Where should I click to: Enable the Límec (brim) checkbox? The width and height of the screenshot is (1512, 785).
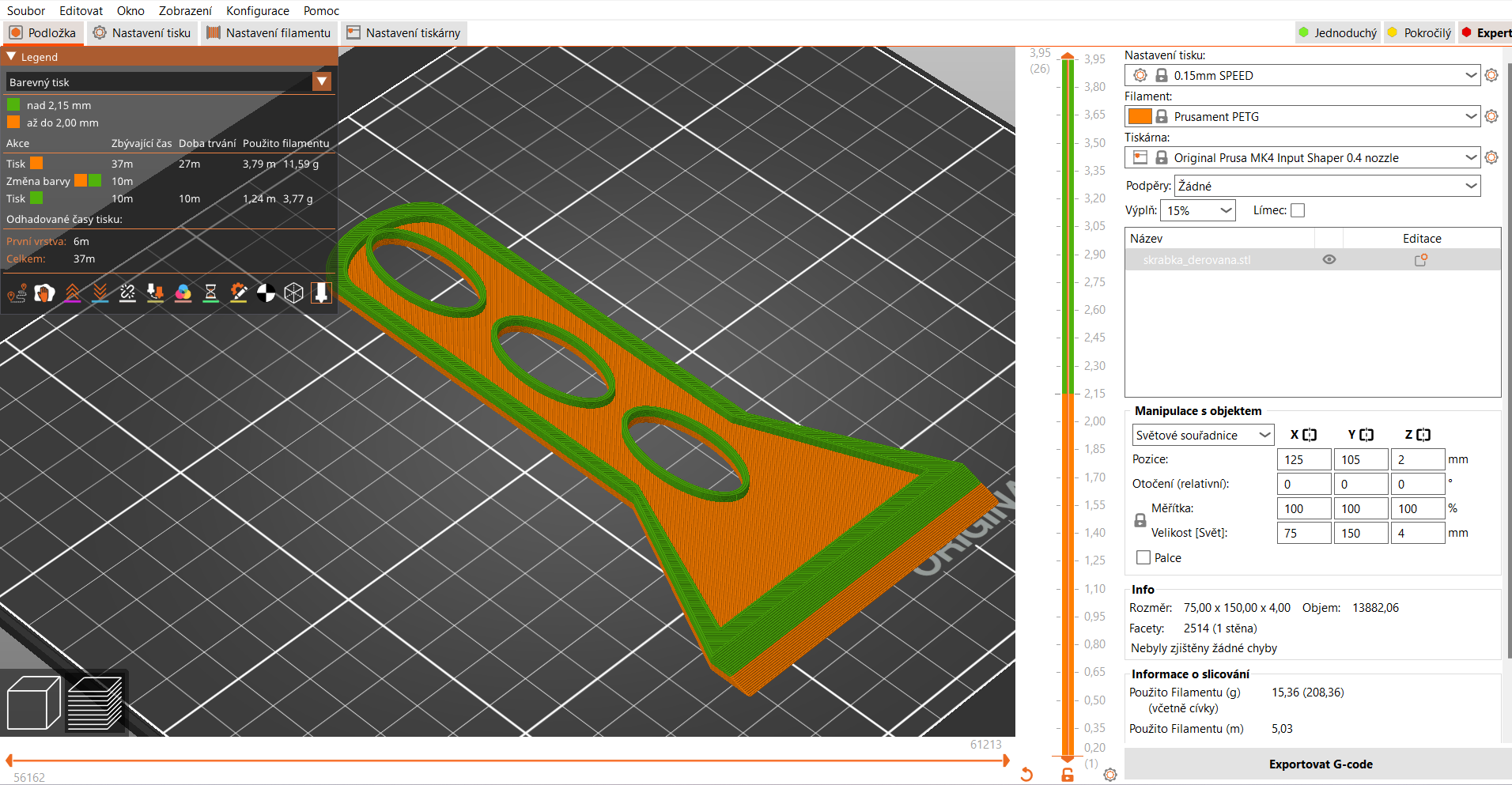coord(1298,210)
